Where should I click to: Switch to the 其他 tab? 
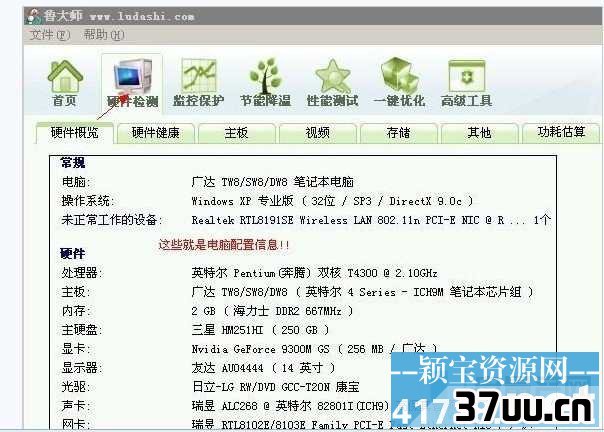coord(479,133)
